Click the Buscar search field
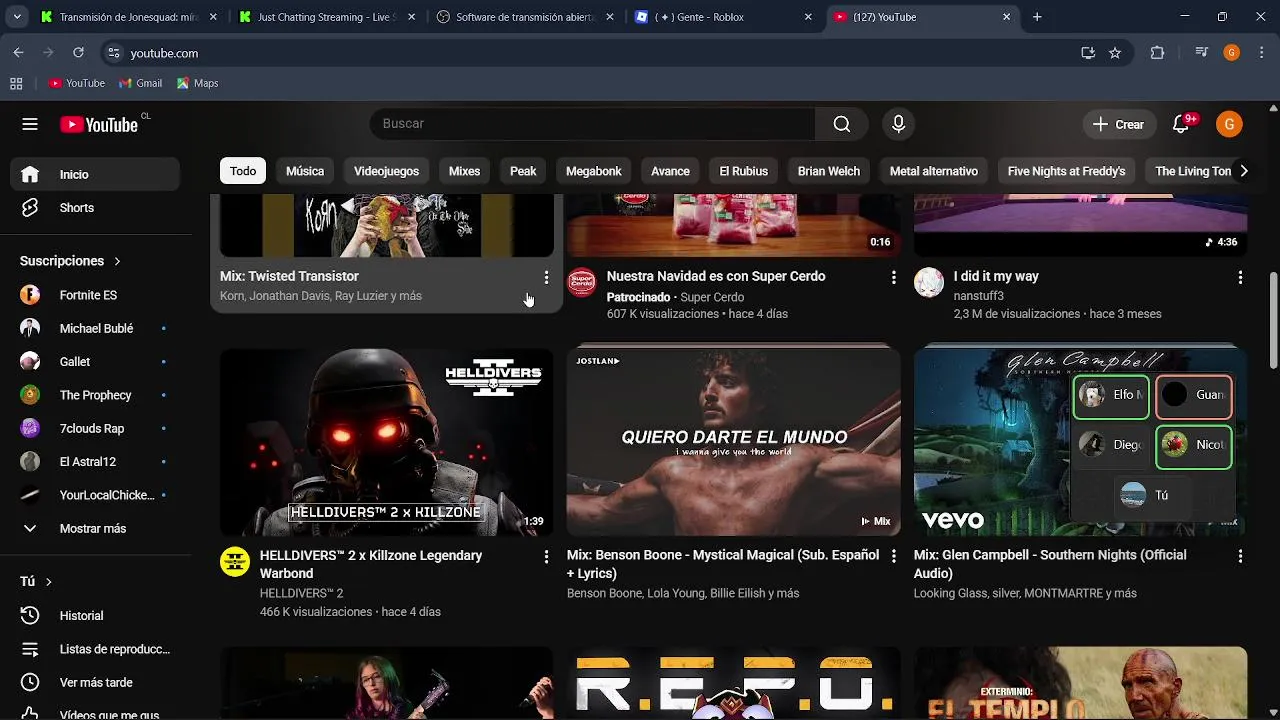The width and height of the screenshot is (1280, 720). tap(593, 124)
